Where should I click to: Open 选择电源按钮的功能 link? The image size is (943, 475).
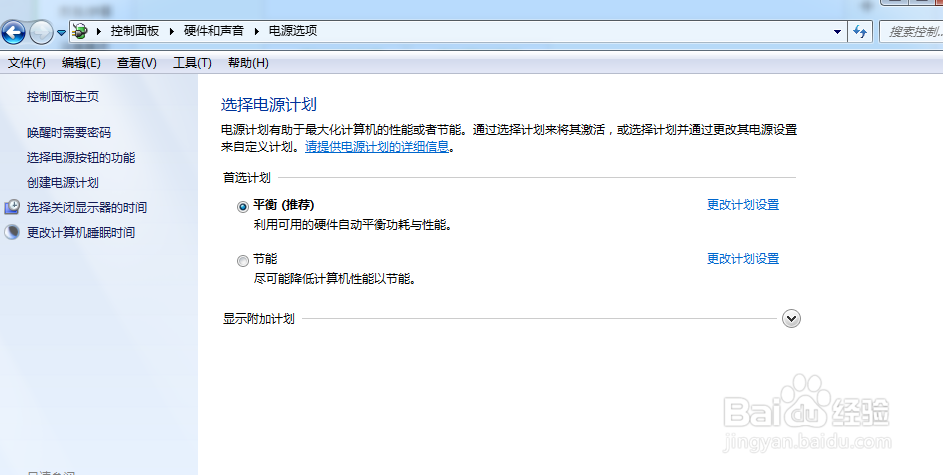tap(81, 158)
